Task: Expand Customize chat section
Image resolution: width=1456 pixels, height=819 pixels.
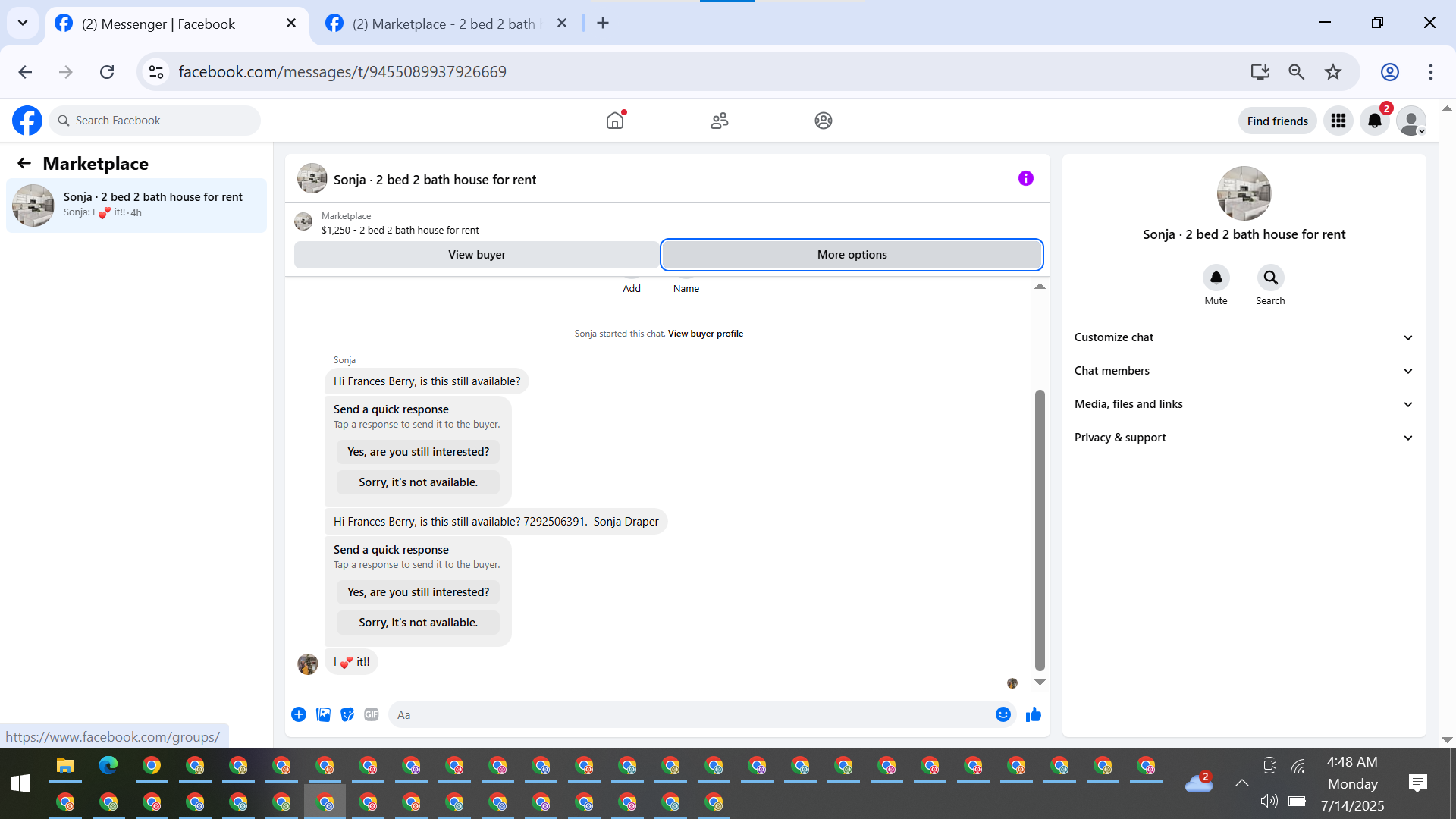Action: coord(1244,337)
